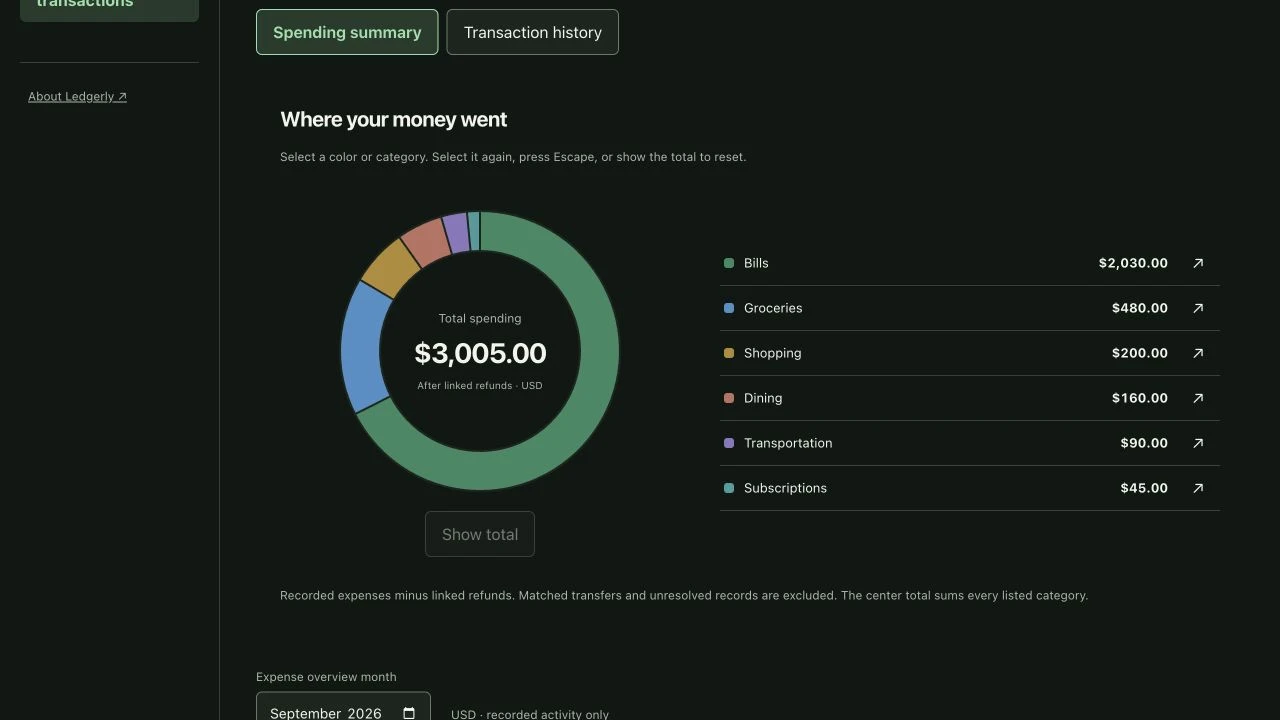Click the green Bills legend swatch
1280x720 pixels.
(x=729, y=263)
